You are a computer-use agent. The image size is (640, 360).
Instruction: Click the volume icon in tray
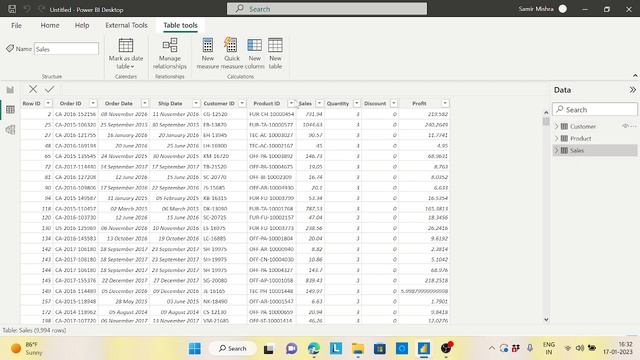tap(579, 348)
